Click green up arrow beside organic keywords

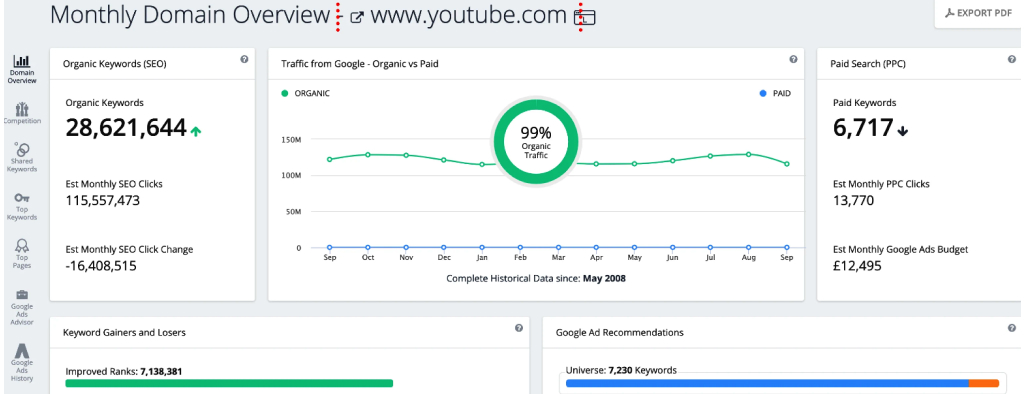(196, 131)
